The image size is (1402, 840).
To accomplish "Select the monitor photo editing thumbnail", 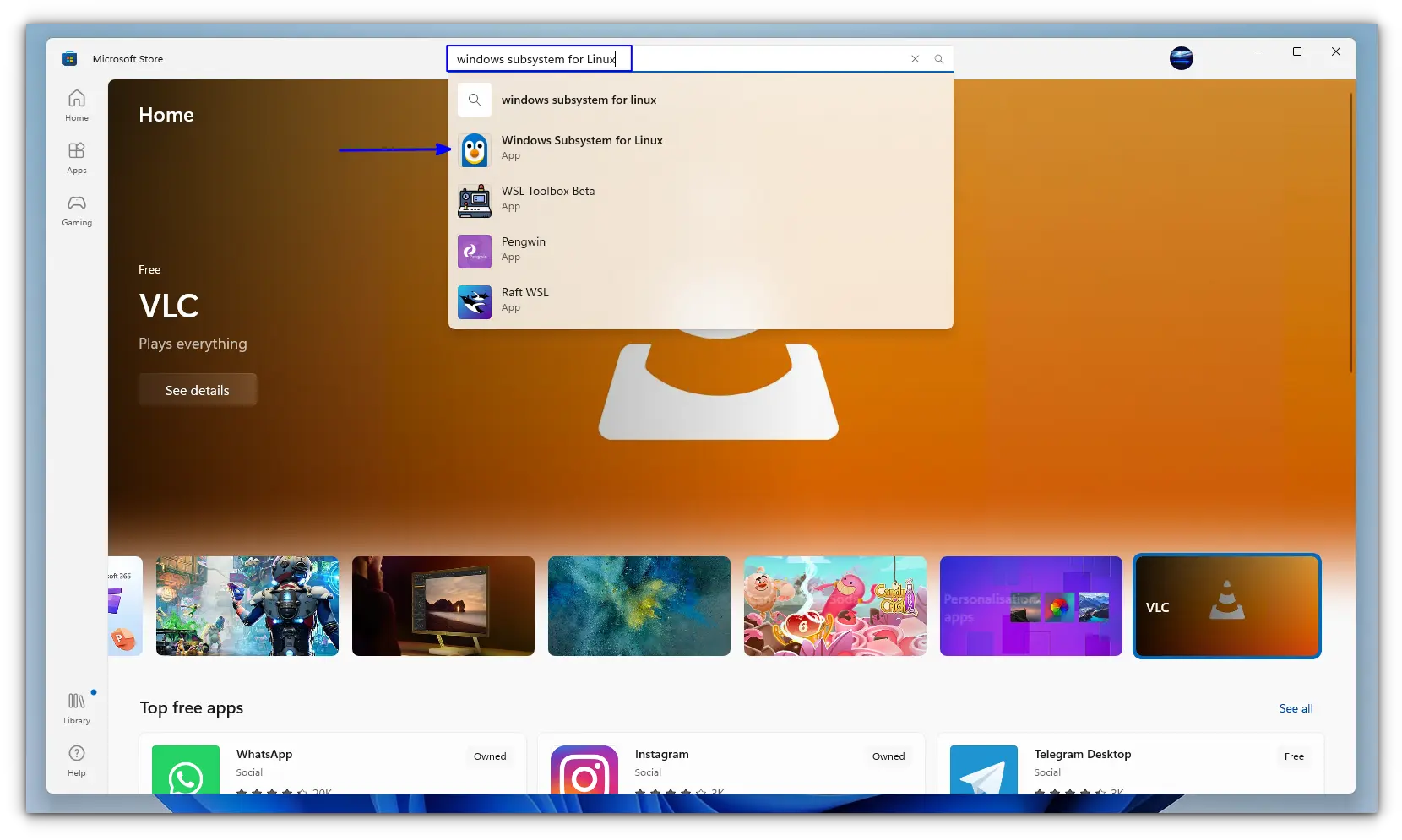I will pos(443,606).
